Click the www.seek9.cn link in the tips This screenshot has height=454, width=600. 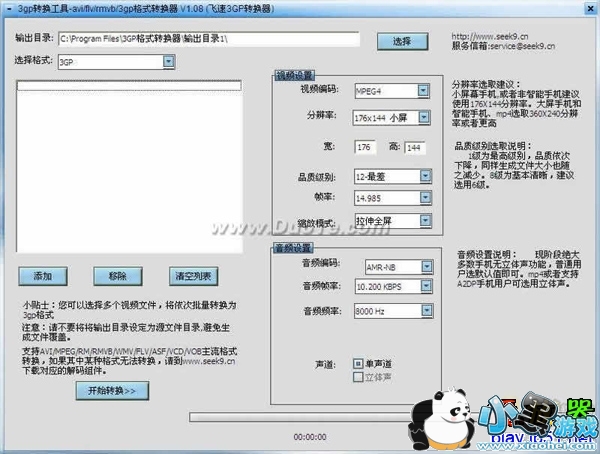pyautogui.click(x=209, y=361)
